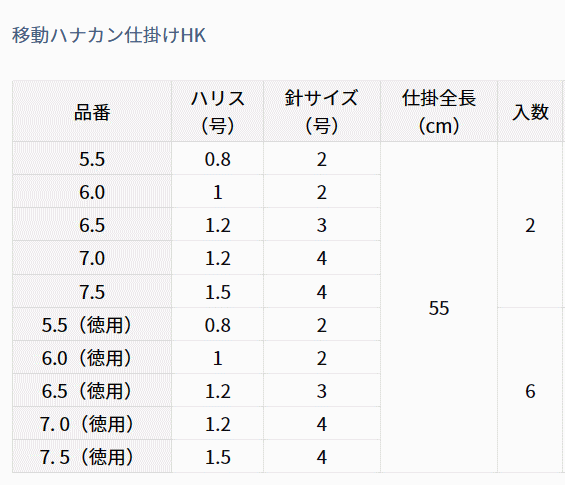Image resolution: width=565 pixels, height=485 pixels.
Task: Select the 7.5 product number cell
Action: [x=92, y=292]
